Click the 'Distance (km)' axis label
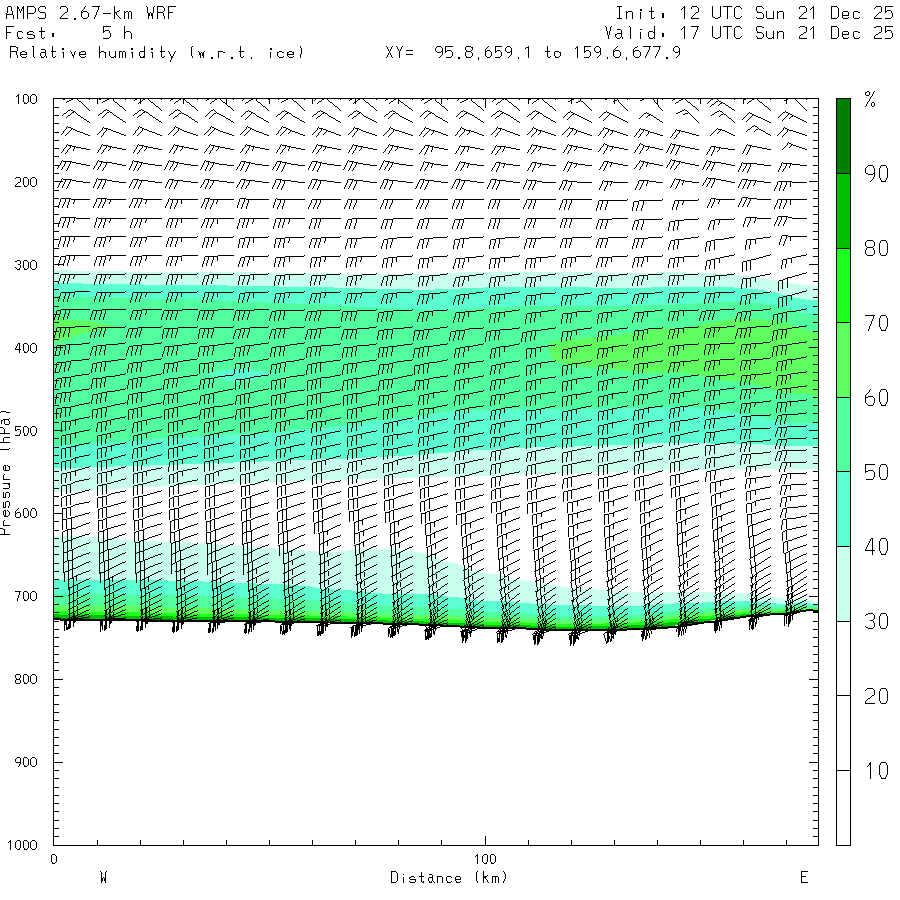The height and width of the screenshot is (900, 900). 448,878
